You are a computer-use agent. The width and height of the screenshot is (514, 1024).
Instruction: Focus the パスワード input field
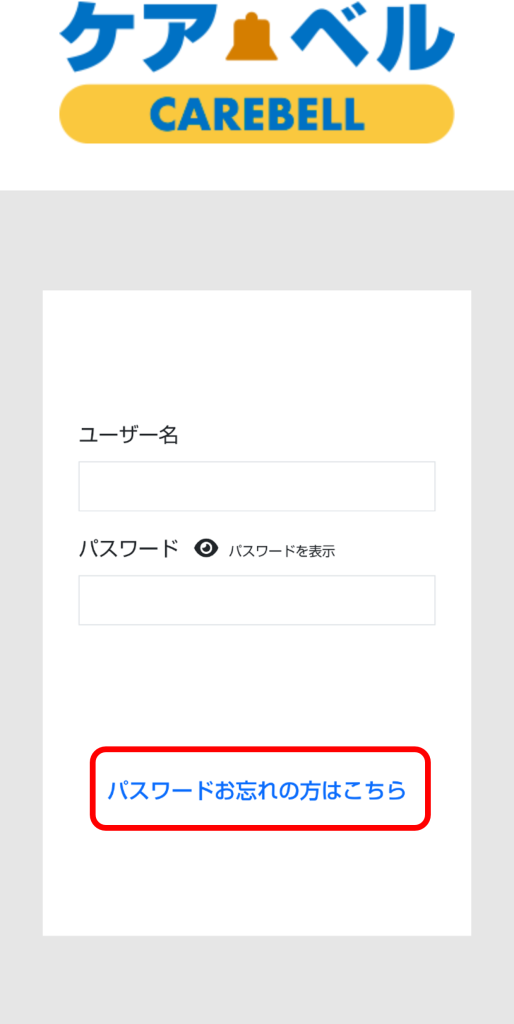257,600
